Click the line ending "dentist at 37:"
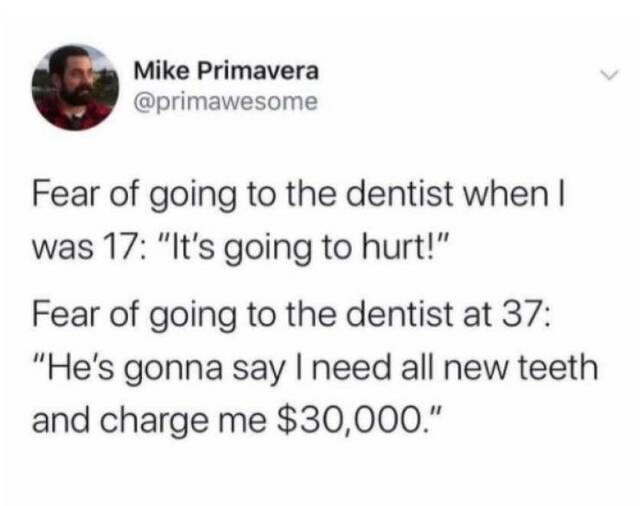 point(291,313)
